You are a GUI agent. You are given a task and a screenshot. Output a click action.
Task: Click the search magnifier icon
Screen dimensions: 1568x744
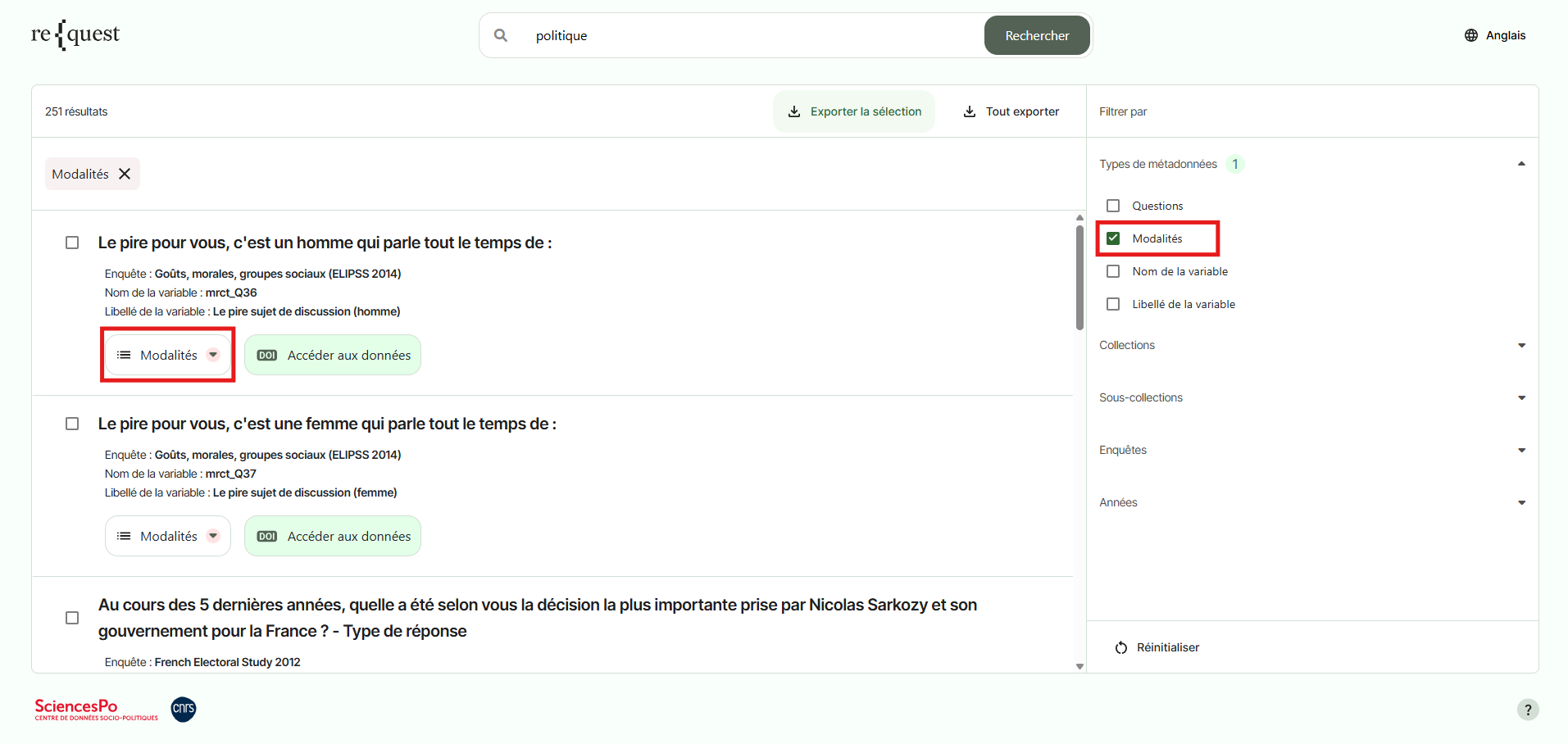click(x=501, y=35)
